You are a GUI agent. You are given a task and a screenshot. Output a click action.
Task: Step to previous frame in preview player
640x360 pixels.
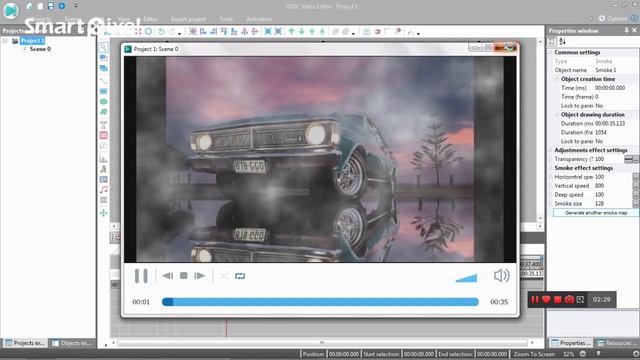[x=167, y=276]
